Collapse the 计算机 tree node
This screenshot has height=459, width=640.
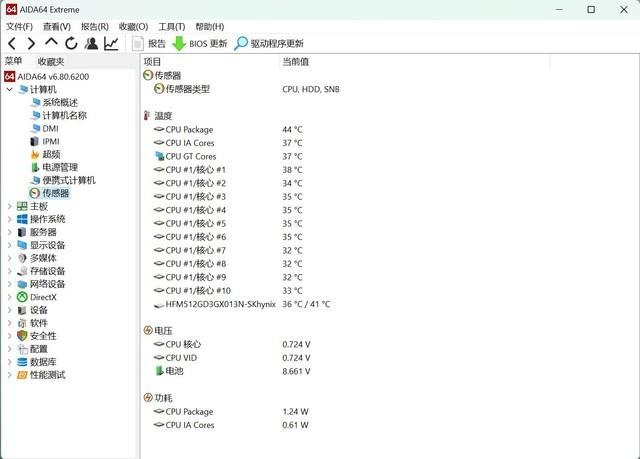(10, 89)
